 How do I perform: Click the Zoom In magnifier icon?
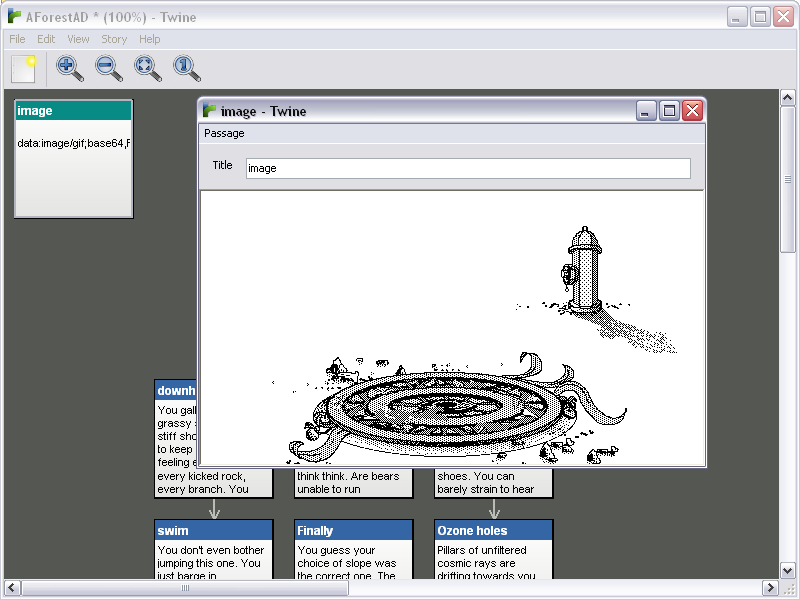70,68
